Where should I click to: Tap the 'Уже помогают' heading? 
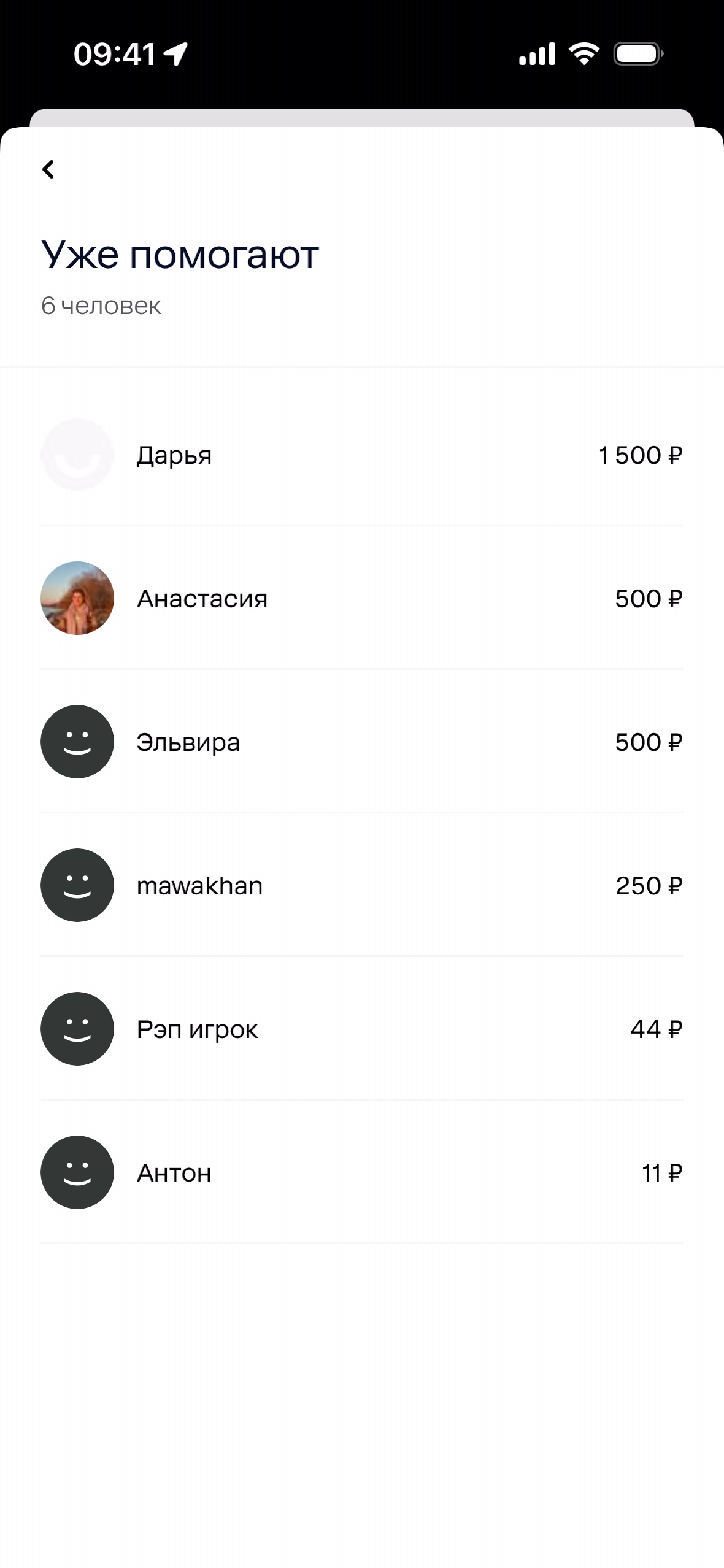tap(180, 254)
